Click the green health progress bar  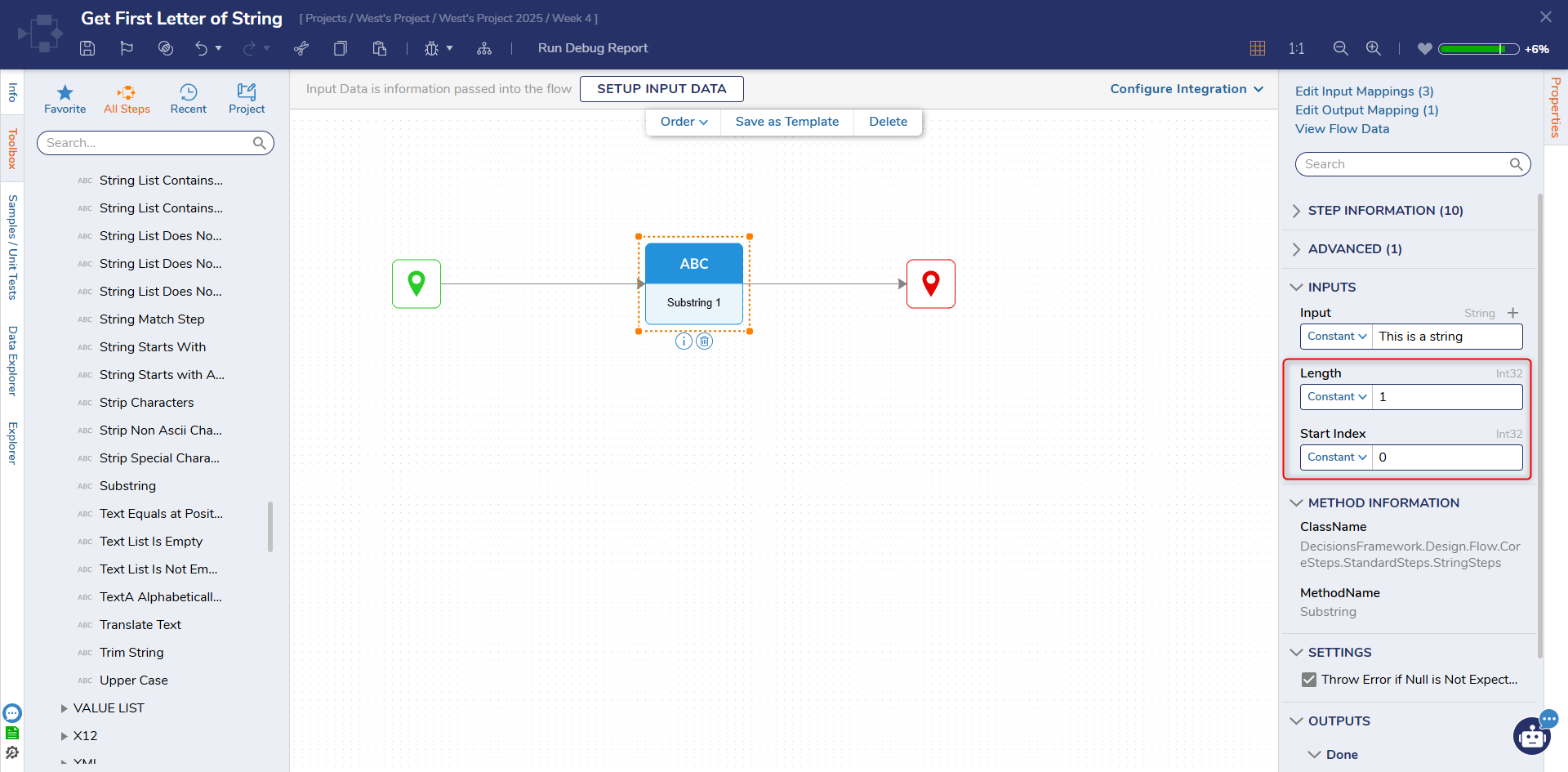click(x=1477, y=49)
